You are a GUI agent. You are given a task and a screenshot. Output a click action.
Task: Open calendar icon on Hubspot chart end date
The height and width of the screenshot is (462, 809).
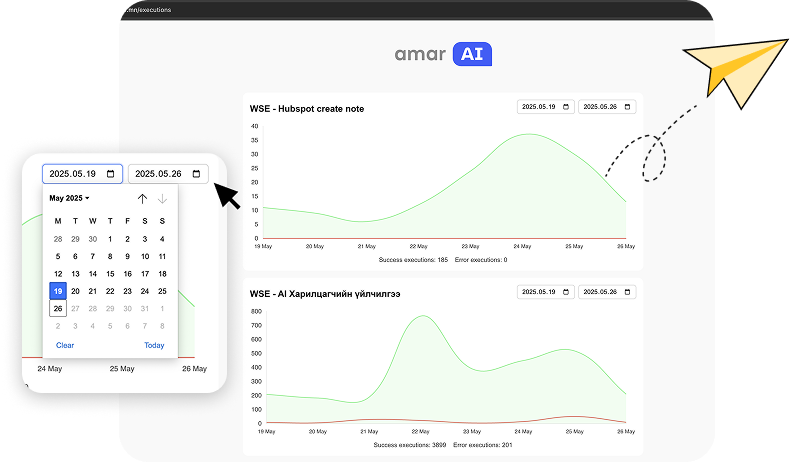(x=627, y=107)
